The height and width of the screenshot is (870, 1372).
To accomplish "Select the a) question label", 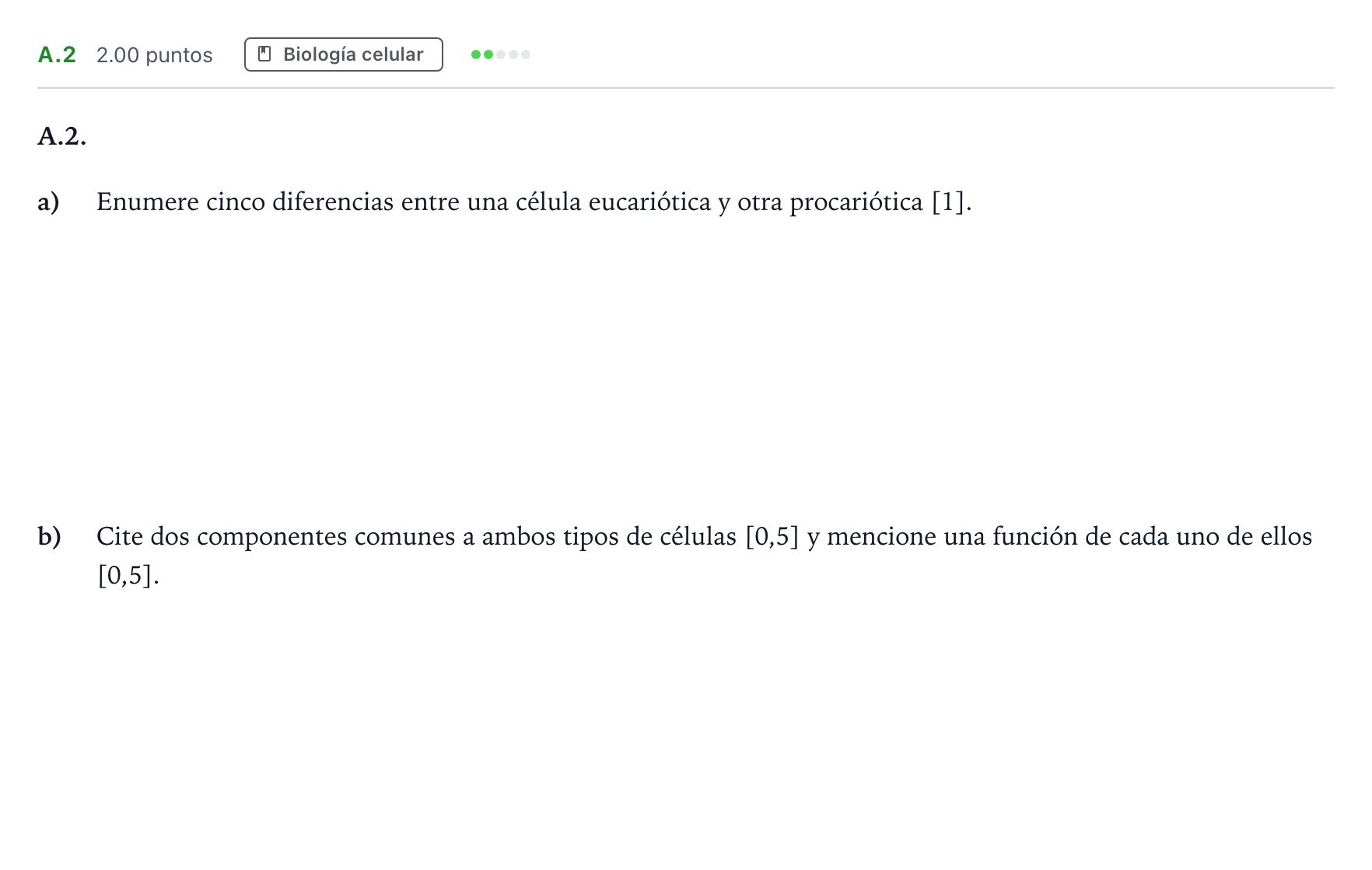I will coord(48,202).
